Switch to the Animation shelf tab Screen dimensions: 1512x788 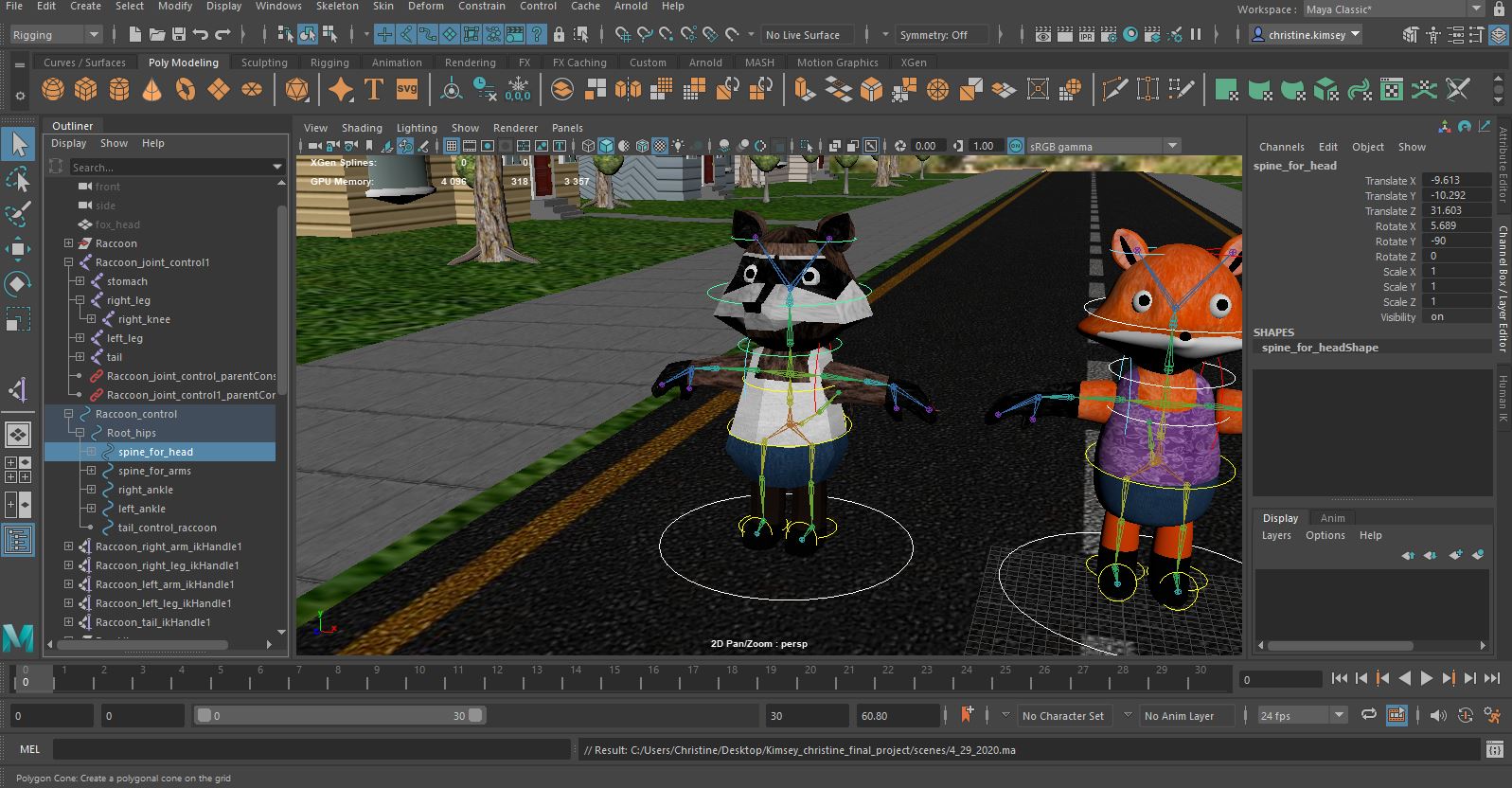397,63
